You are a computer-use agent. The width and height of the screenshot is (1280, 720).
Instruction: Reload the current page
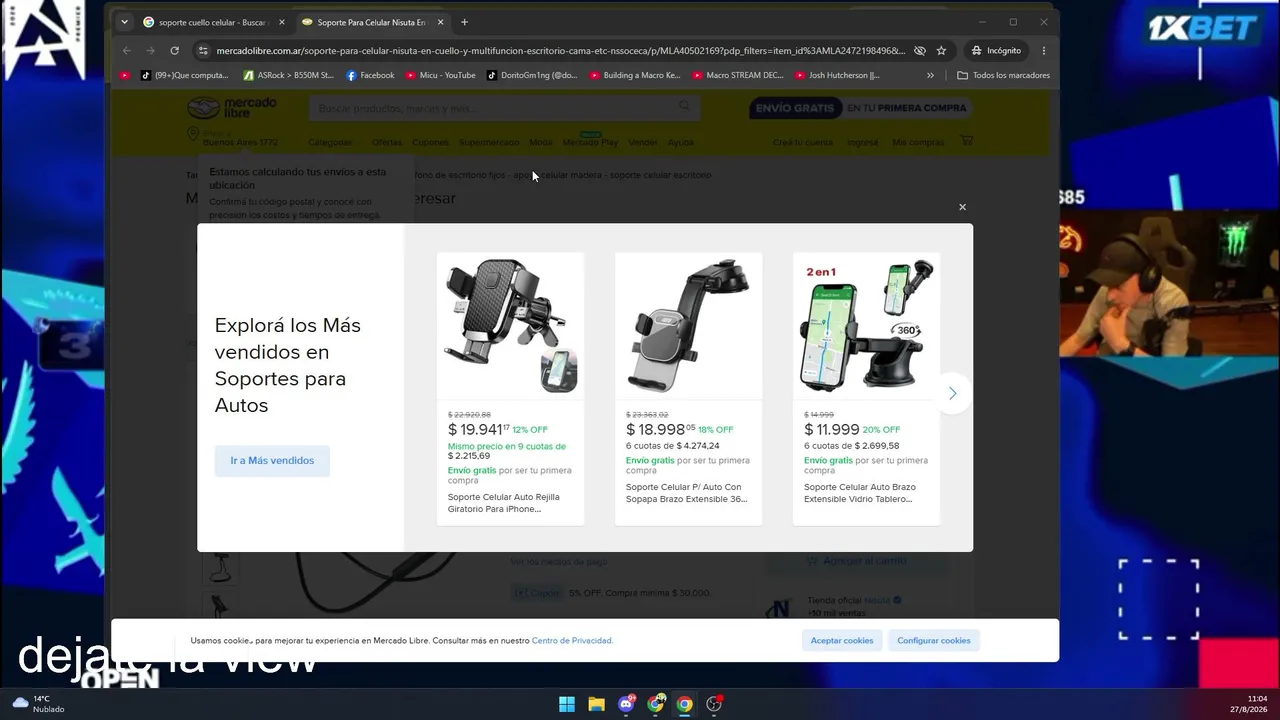coord(175,51)
